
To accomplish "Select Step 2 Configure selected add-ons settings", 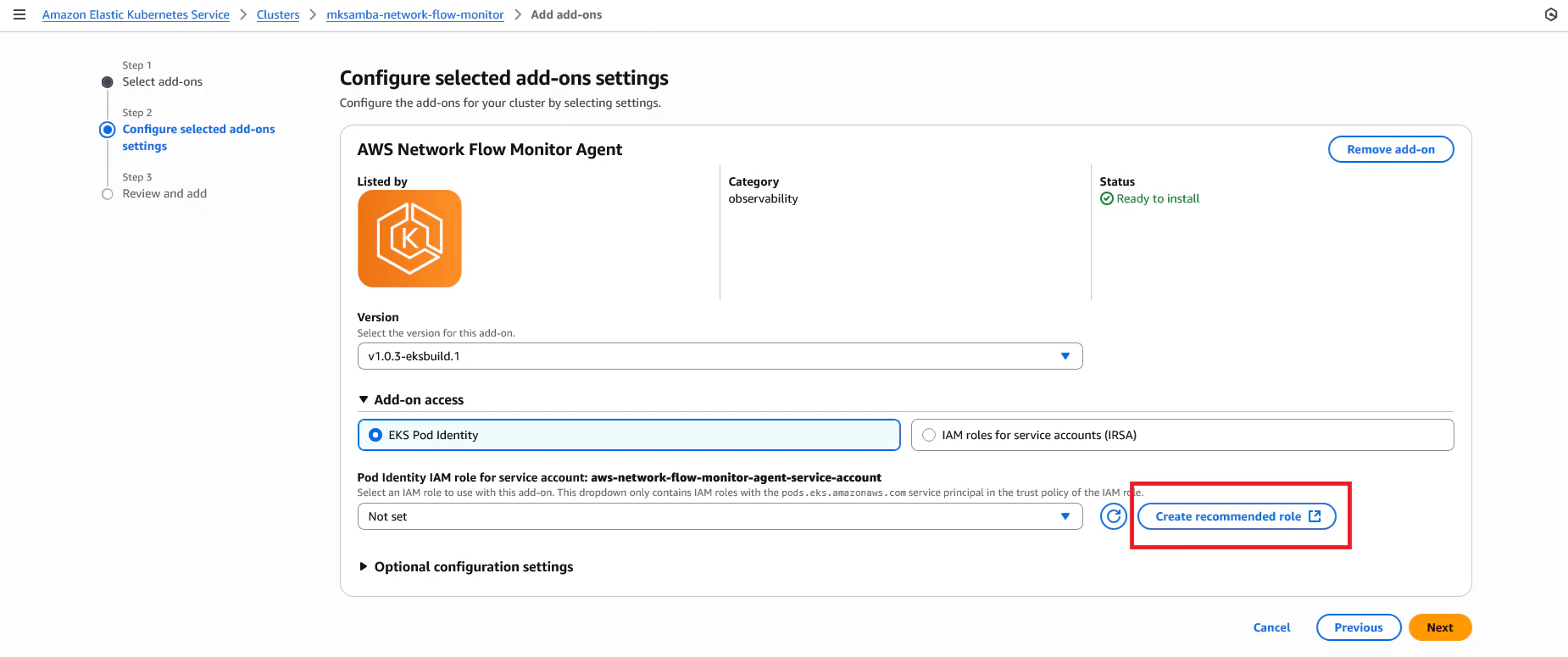I will click(x=198, y=137).
